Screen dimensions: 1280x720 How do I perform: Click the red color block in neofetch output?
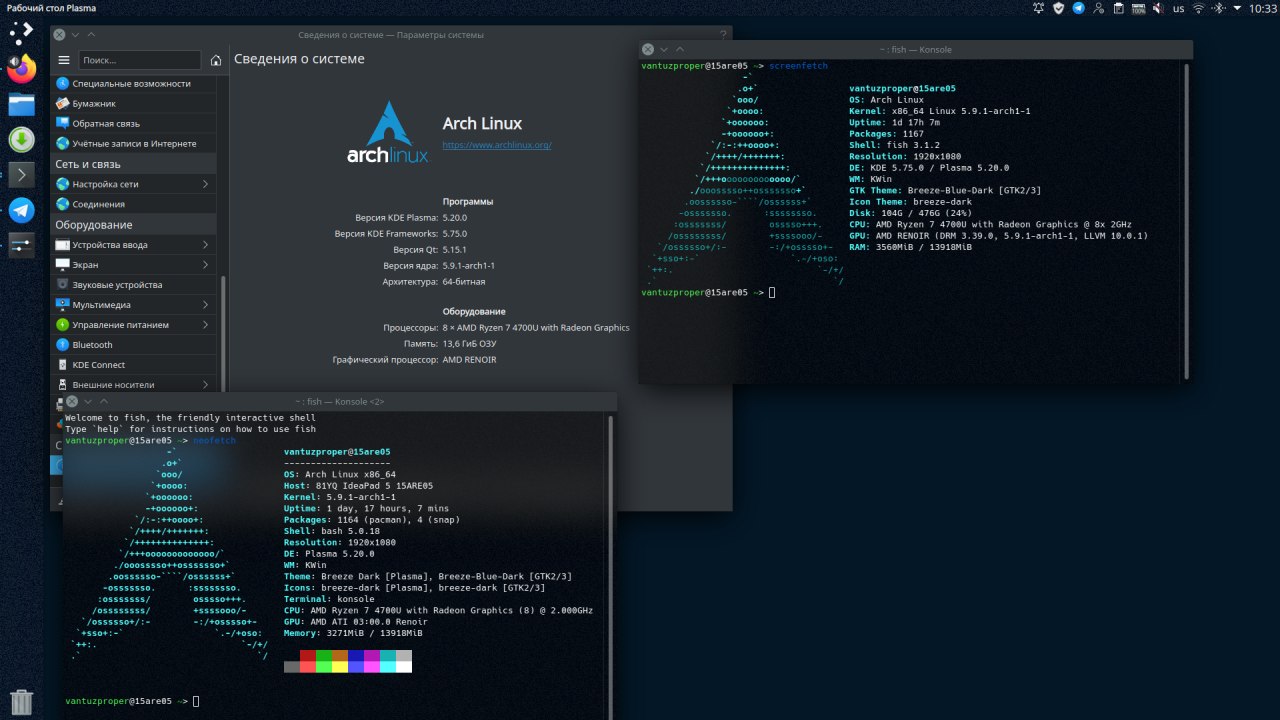307,655
